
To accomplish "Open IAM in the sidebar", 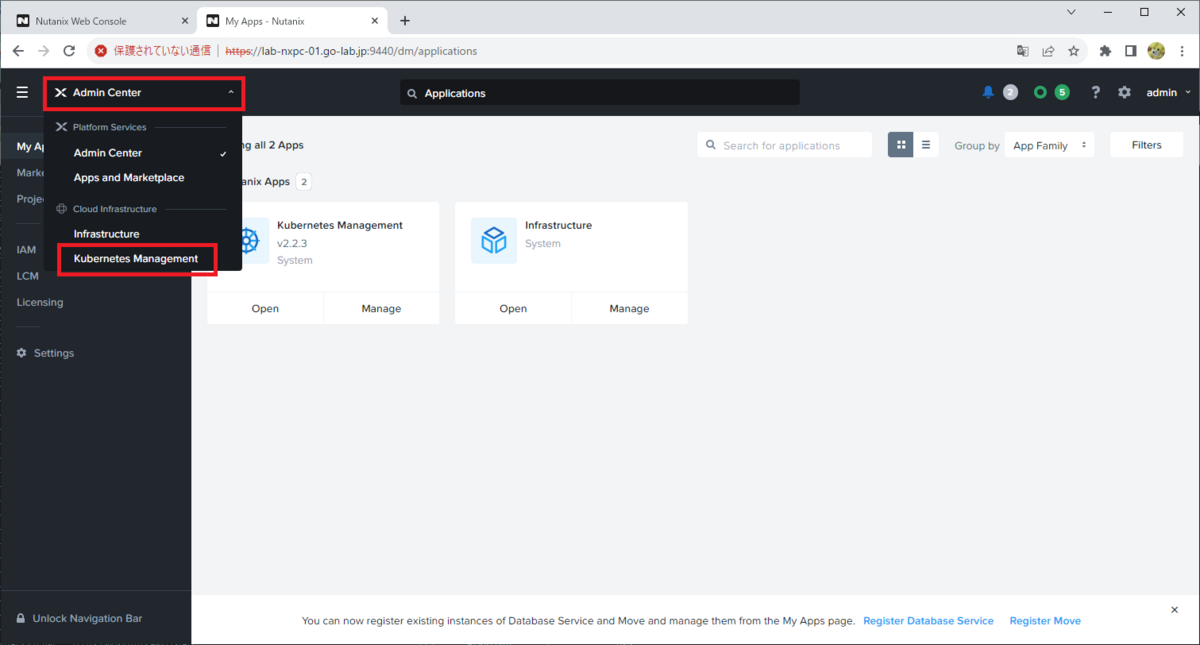I will tap(26, 250).
